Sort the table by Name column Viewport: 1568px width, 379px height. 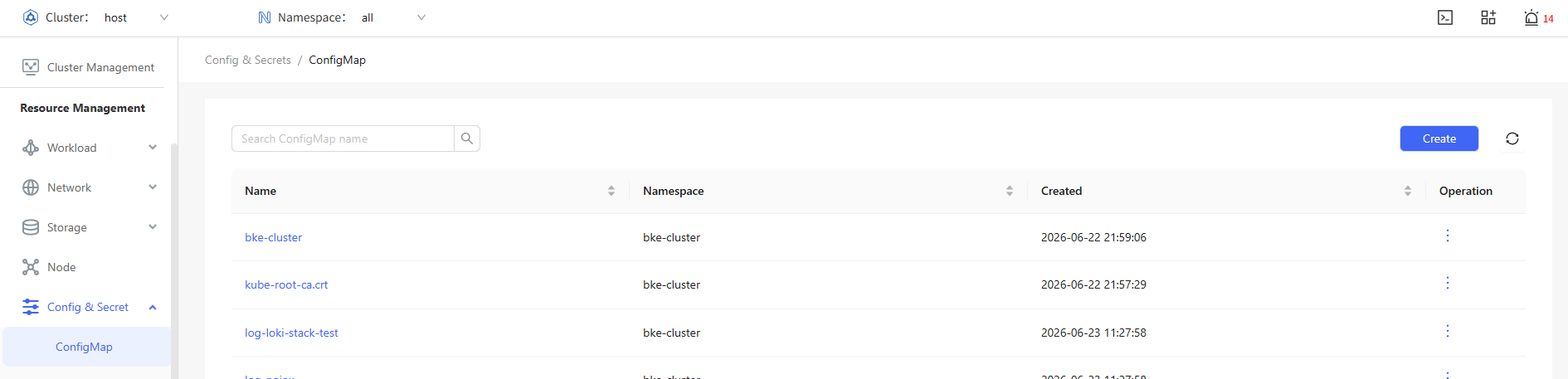(611, 191)
